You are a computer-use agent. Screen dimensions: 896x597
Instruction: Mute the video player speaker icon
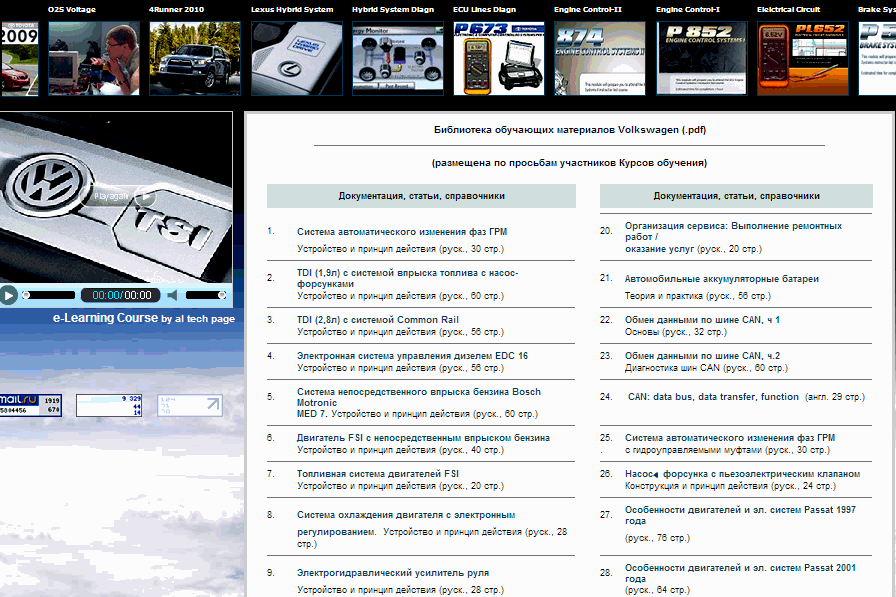(x=173, y=295)
